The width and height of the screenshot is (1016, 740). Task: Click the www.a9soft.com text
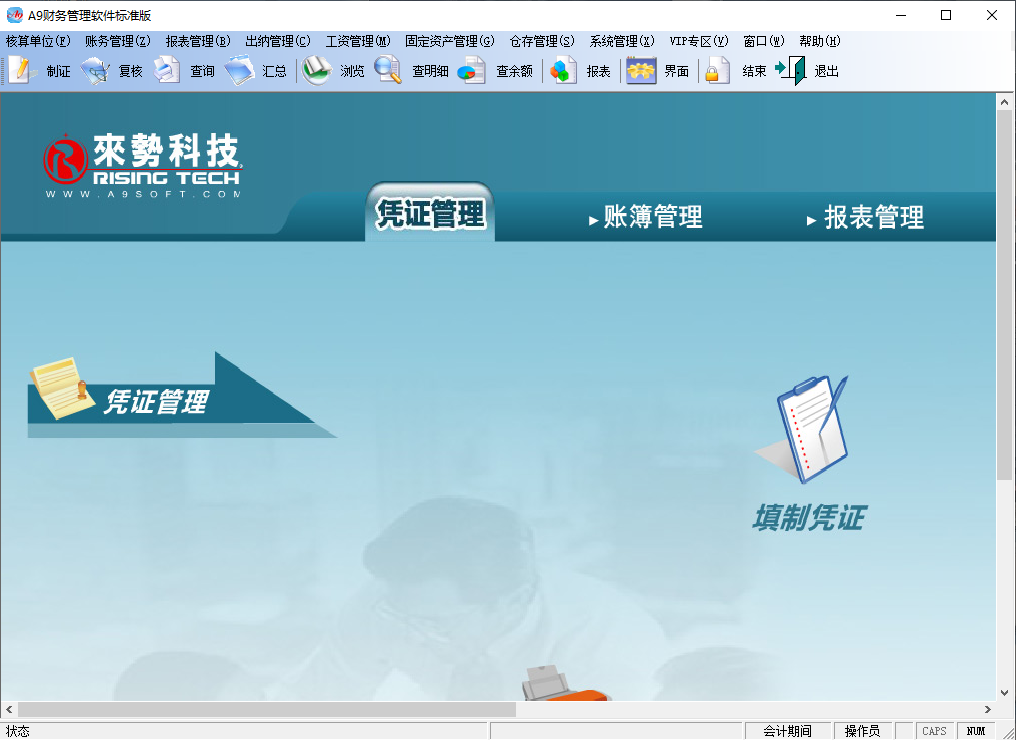143,194
